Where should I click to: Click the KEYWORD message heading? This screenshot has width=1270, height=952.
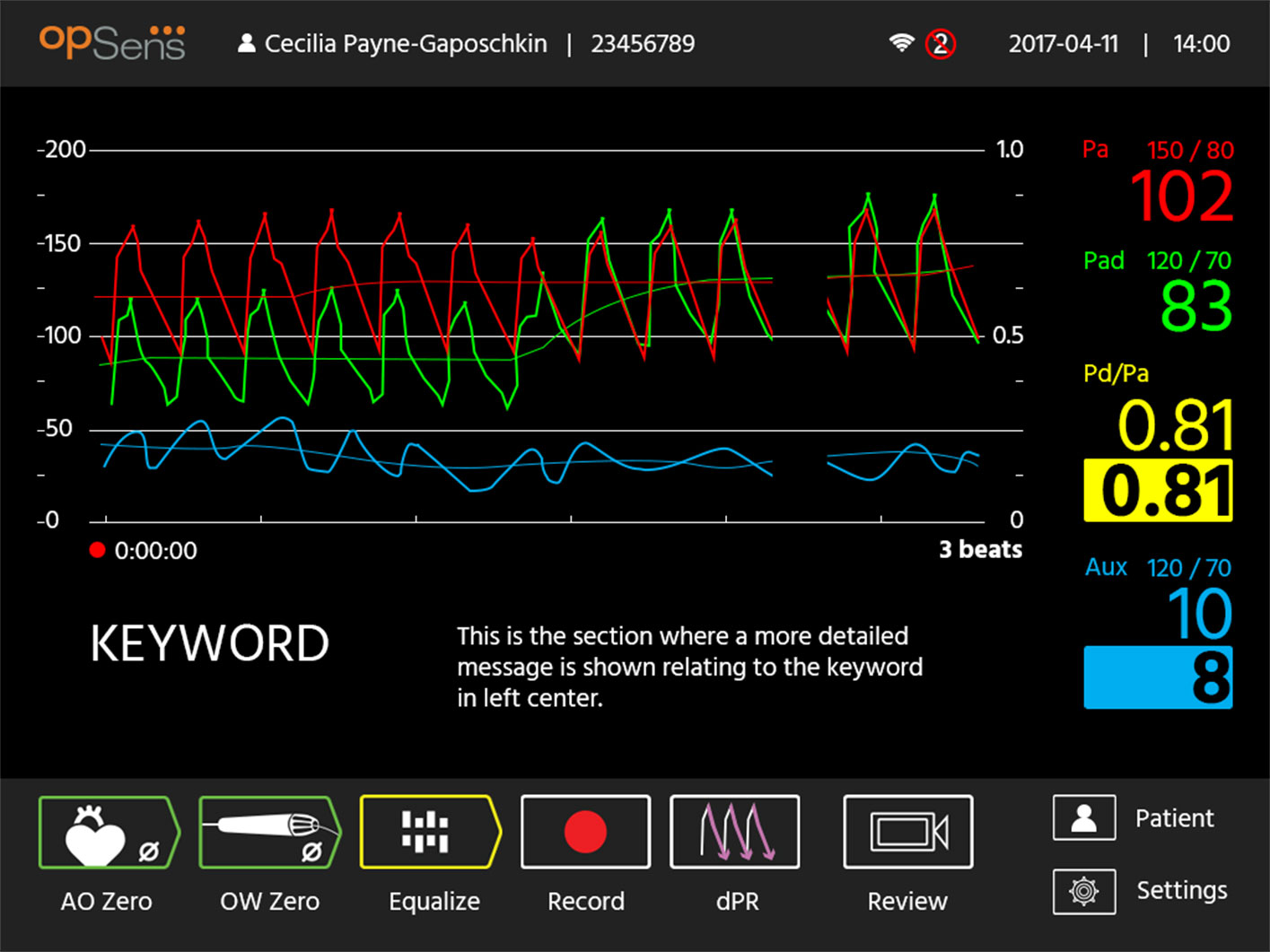click(x=210, y=643)
